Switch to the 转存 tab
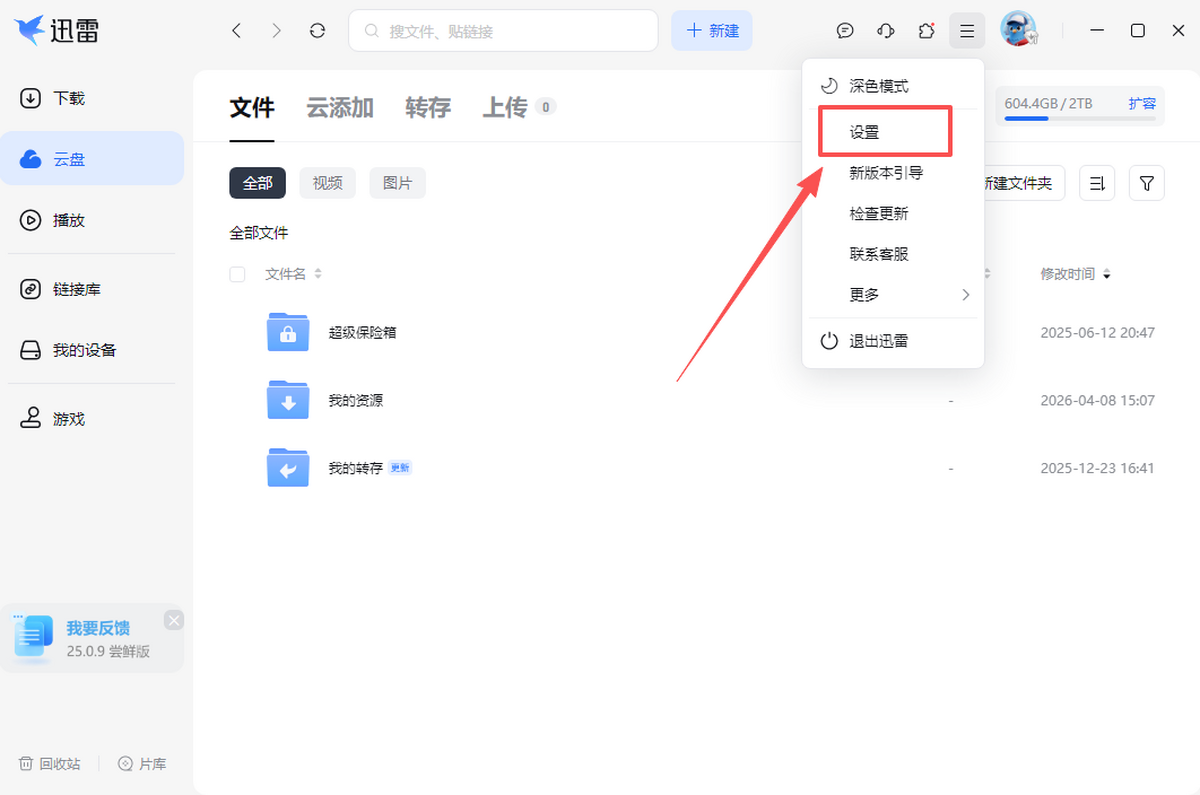 coord(428,108)
